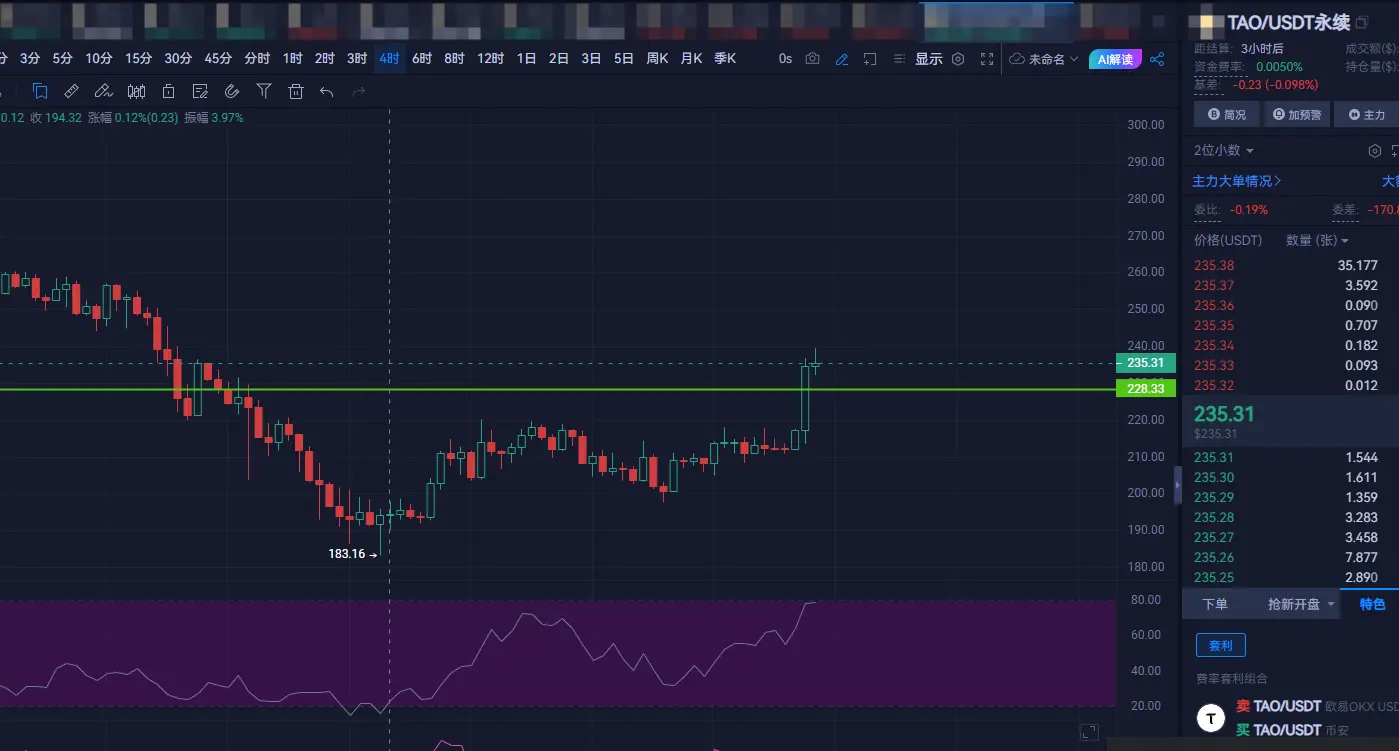The image size is (1399, 751).
Task: Delete drawings with trash icon
Action: pos(295,91)
